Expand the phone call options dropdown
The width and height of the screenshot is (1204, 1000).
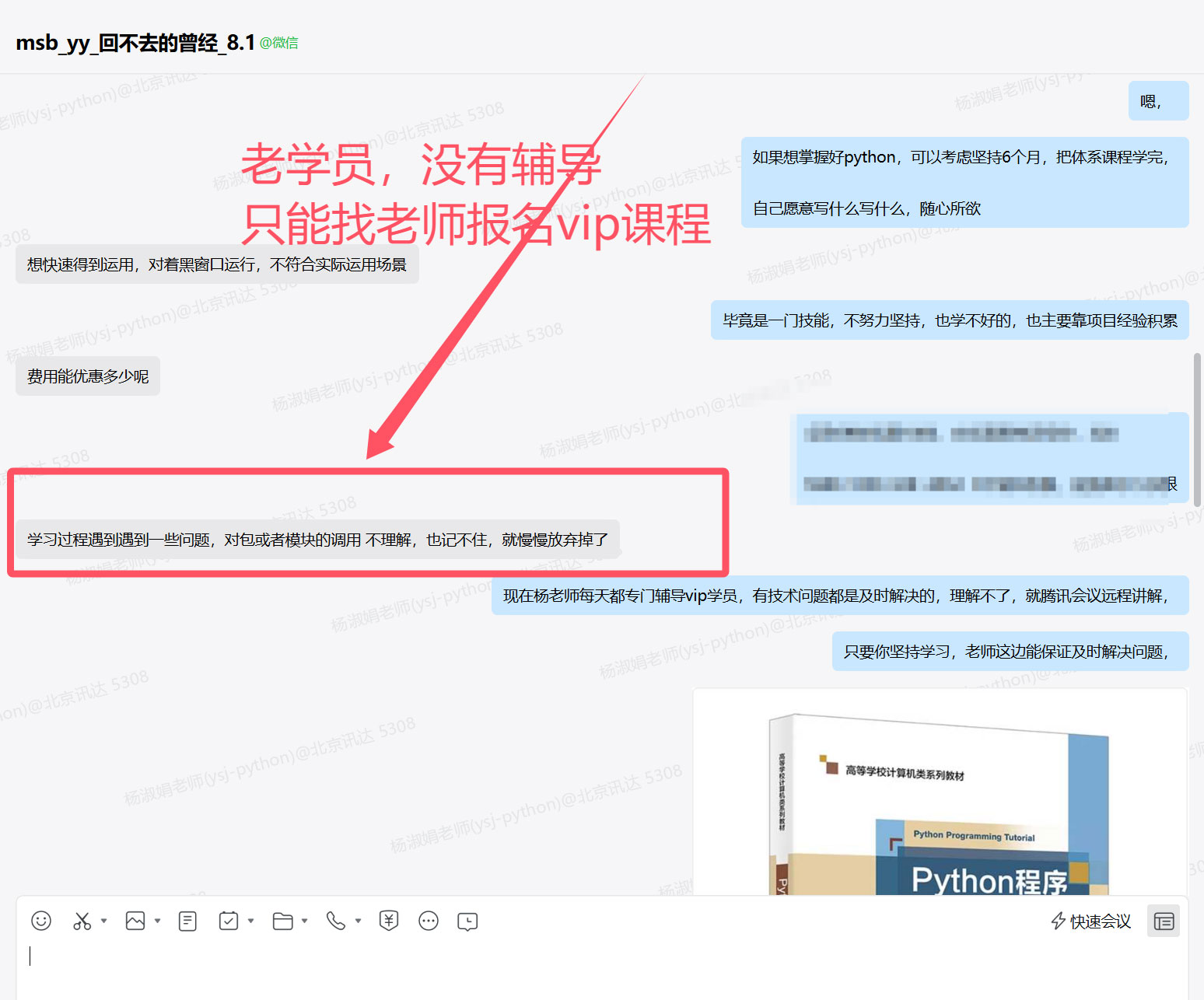click(358, 921)
